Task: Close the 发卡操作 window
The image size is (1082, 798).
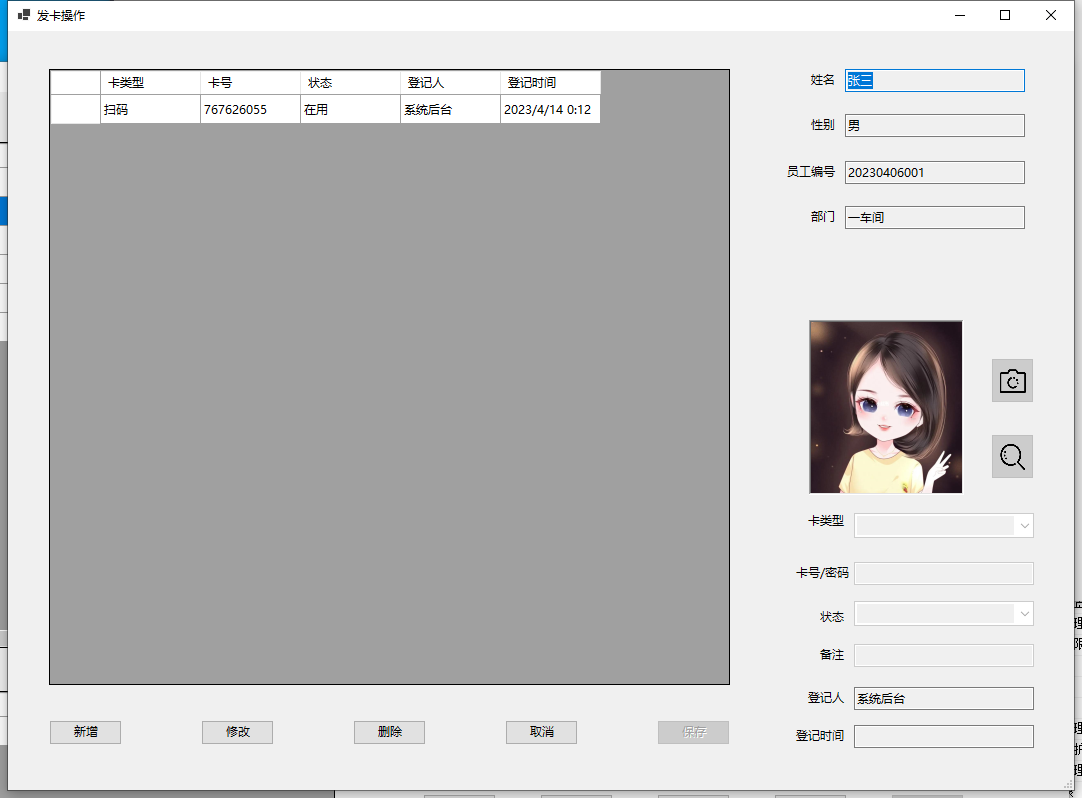Action: (1051, 15)
